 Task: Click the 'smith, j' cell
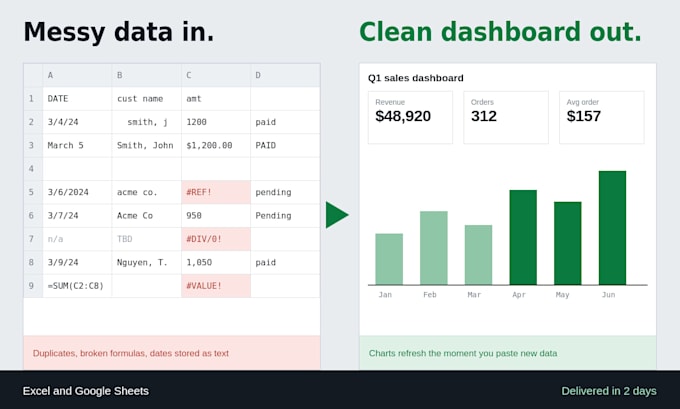pos(147,122)
